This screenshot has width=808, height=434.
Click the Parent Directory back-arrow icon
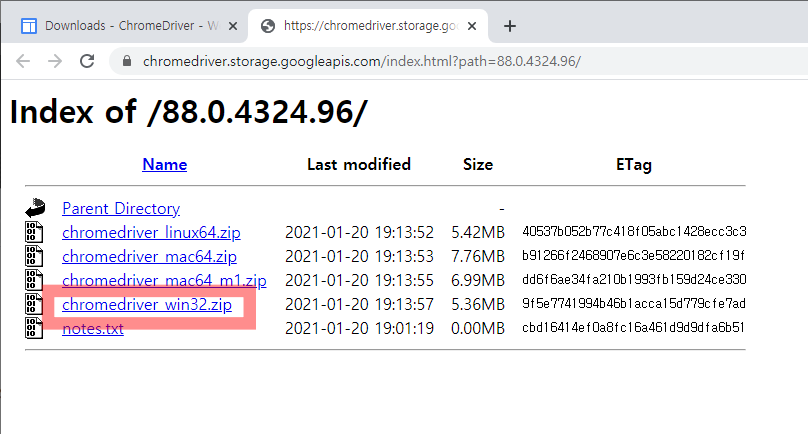35,208
